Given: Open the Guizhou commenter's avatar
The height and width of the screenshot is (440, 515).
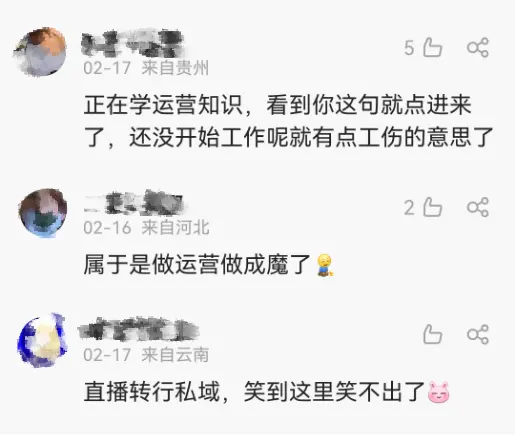Looking at the screenshot, I should tap(40, 52).
